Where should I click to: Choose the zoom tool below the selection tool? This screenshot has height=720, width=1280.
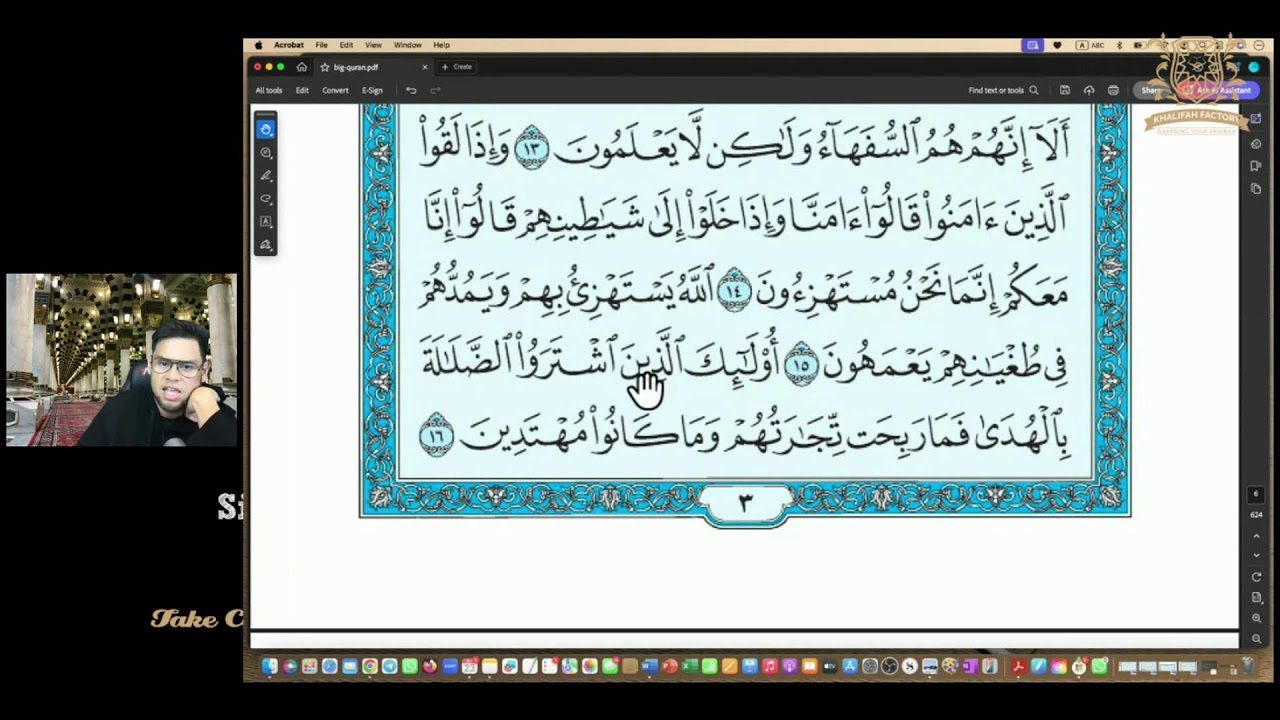[x=265, y=152]
